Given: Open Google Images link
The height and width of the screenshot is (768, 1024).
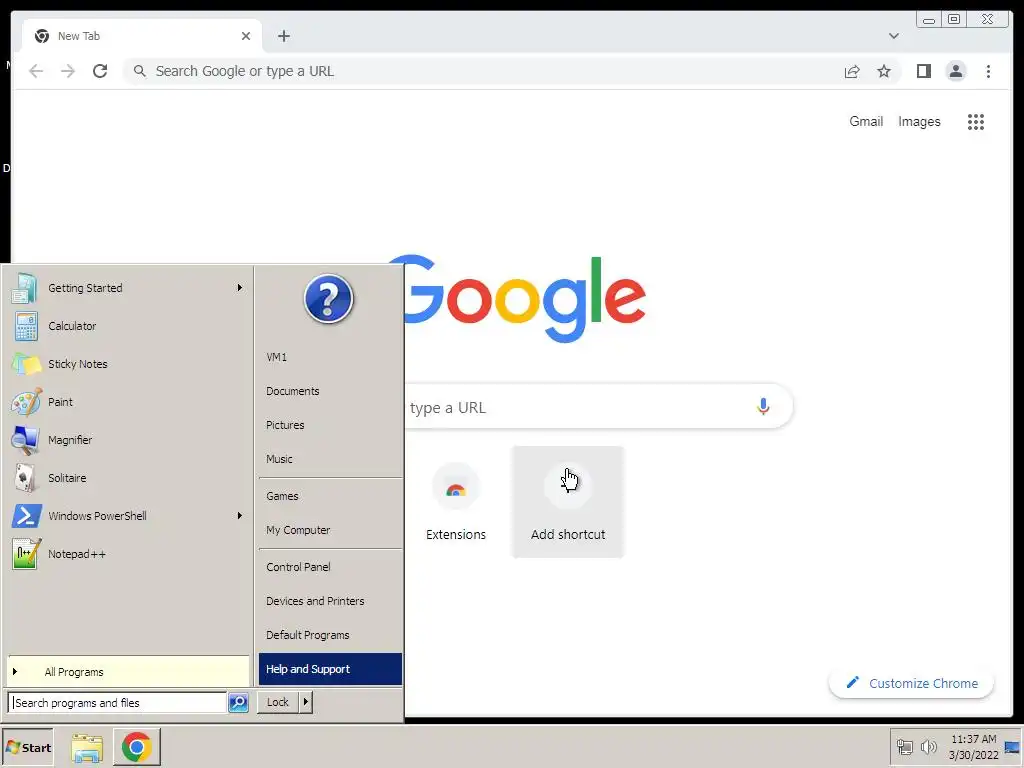Looking at the screenshot, I should coord(919,121).
